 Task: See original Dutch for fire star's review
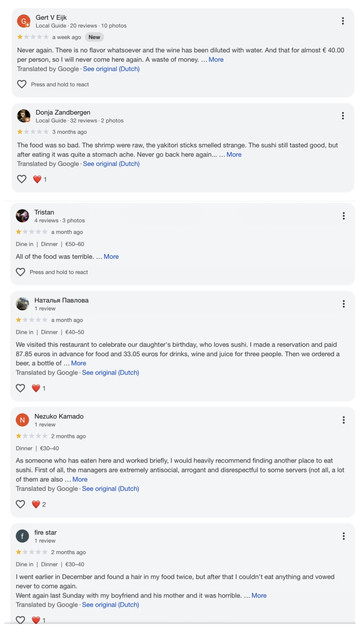(x=111, y=605)
